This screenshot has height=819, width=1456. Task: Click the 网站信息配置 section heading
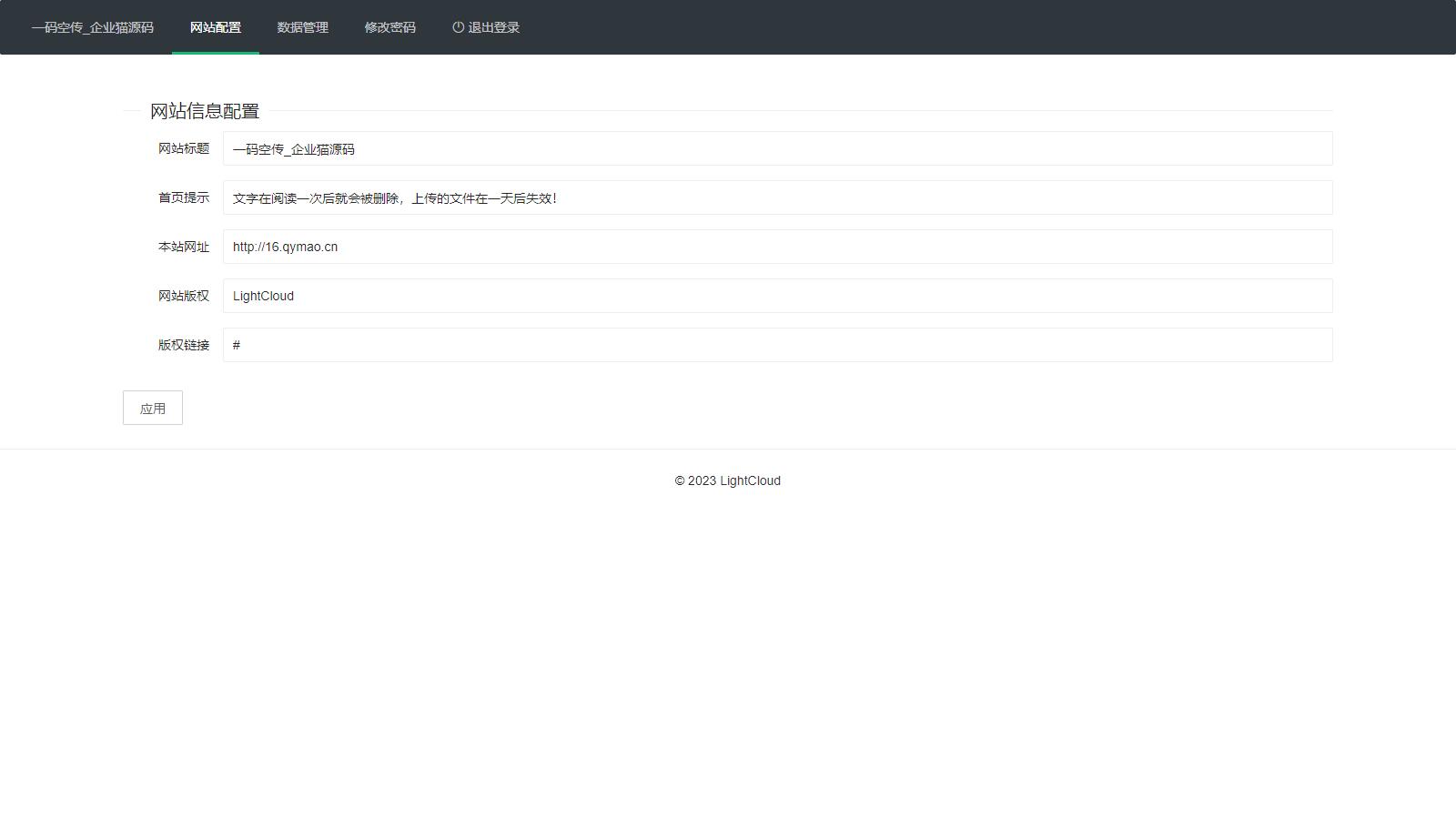pyautogui.click(x=205, y=111)
